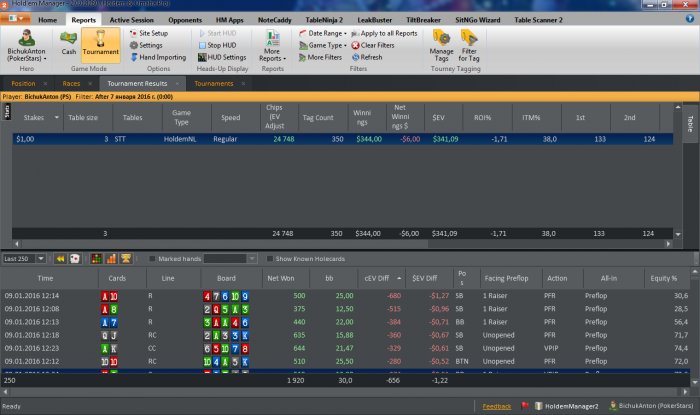Click the Filter for Tag icon

point(470,43)
